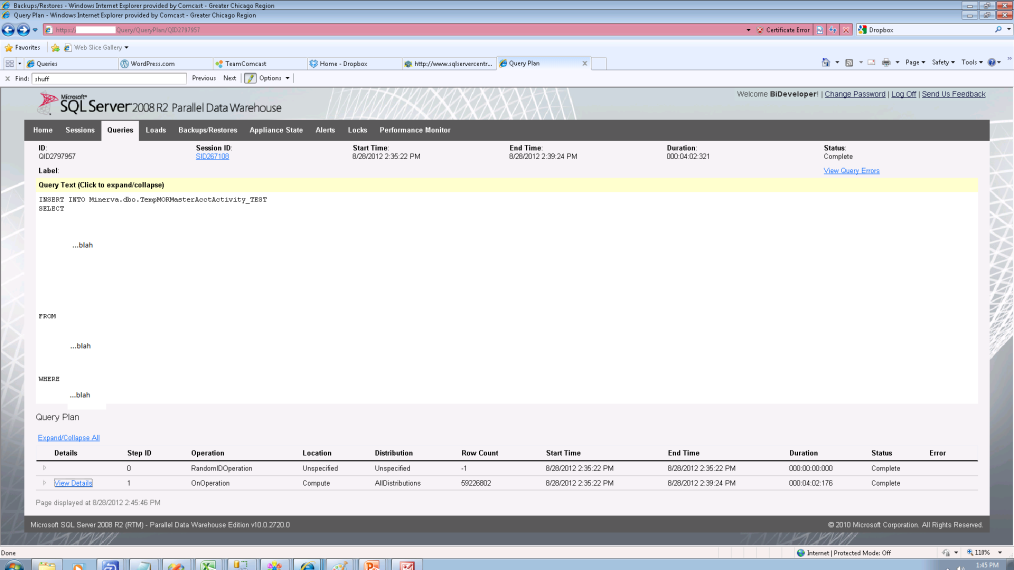Open the recent pages dropdown beside Forward
This screenshot has width=1014, height=570.
(35, 30)
